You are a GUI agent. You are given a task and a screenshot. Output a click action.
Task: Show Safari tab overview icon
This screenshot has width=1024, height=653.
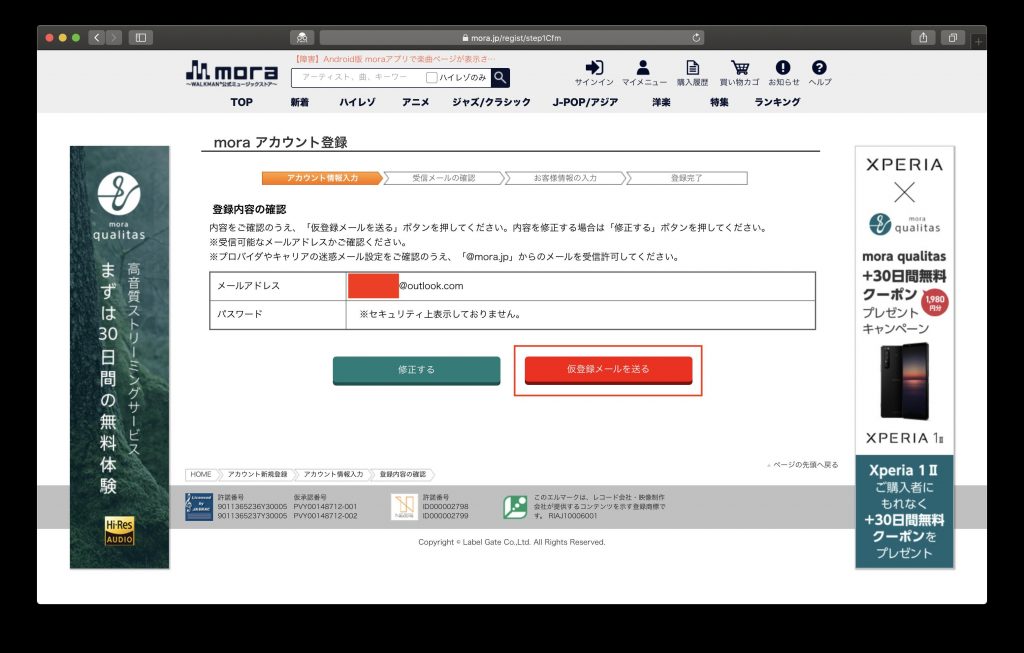pyautogui.click(x=953, y=38)
